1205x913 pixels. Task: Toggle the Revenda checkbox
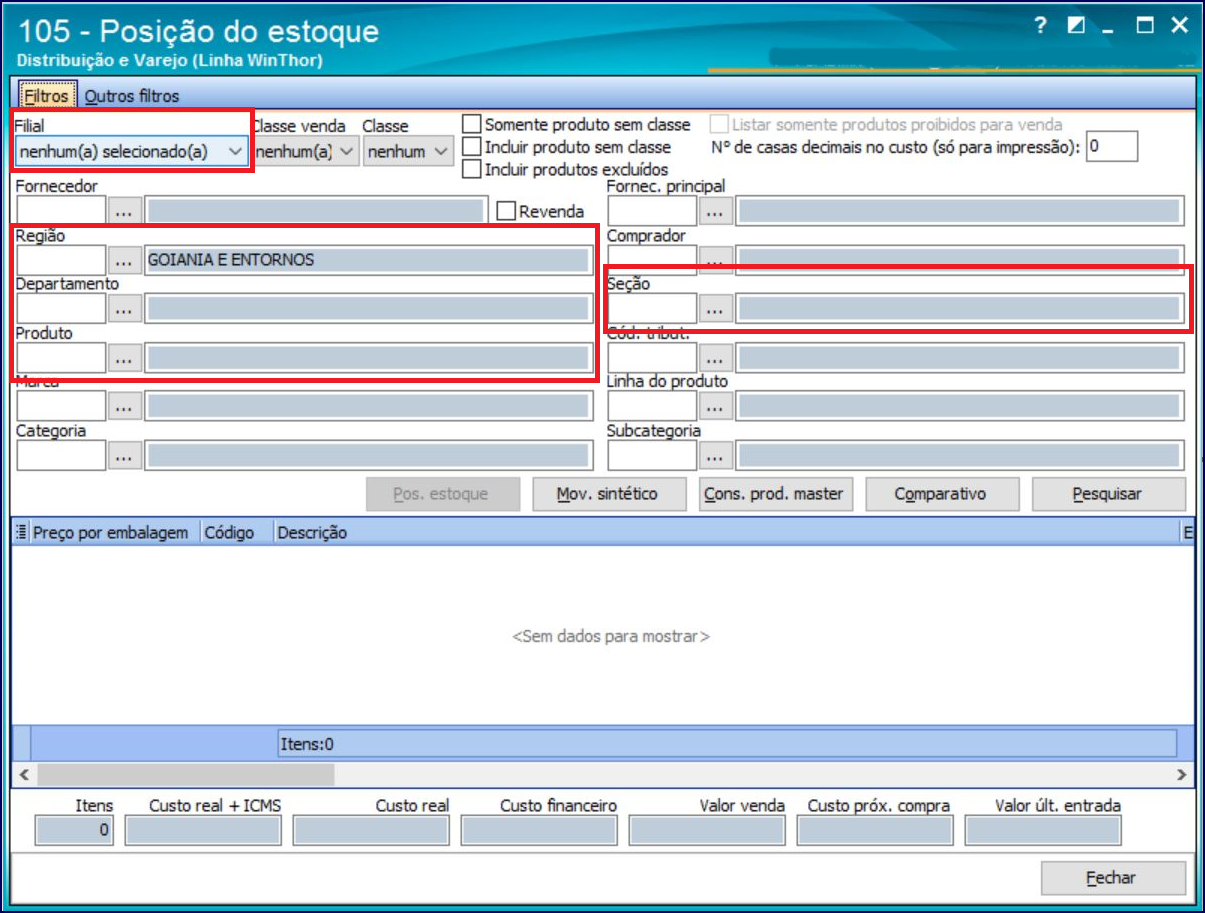tap(506, 211)
